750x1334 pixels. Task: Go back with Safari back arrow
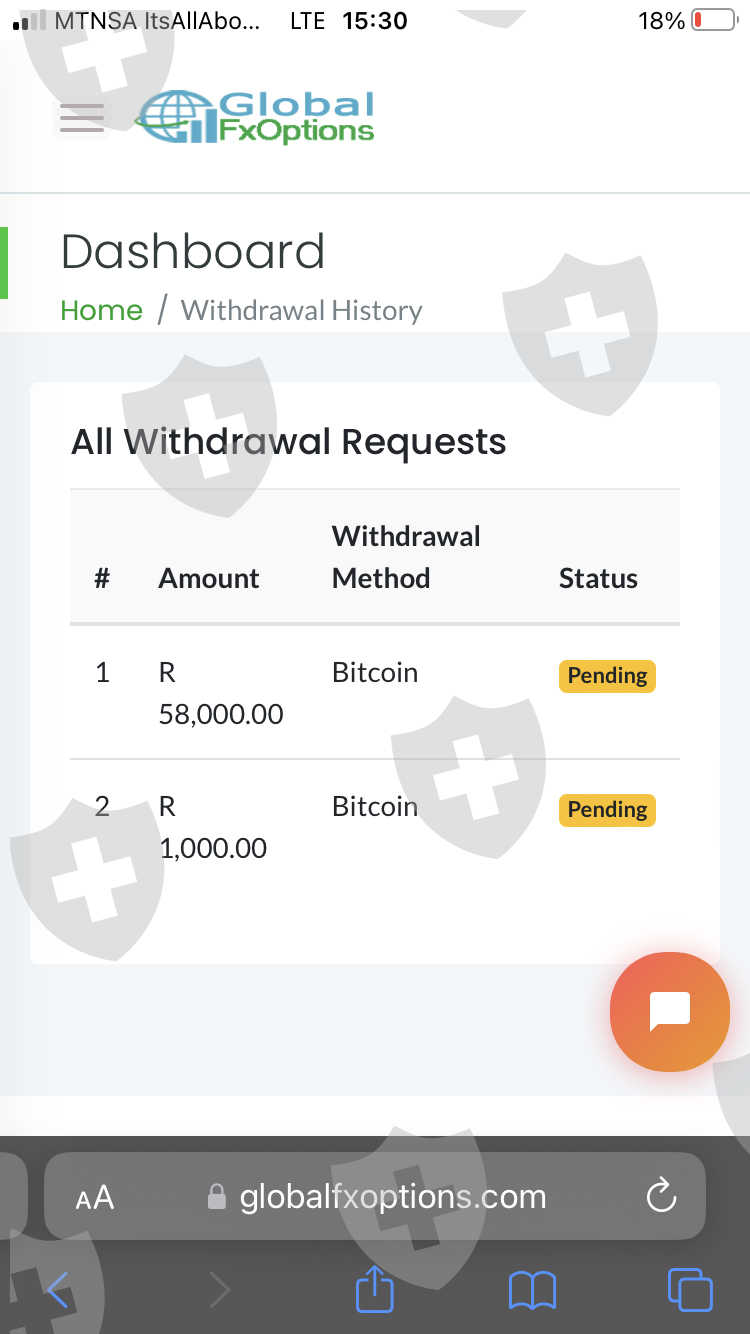58,1290
